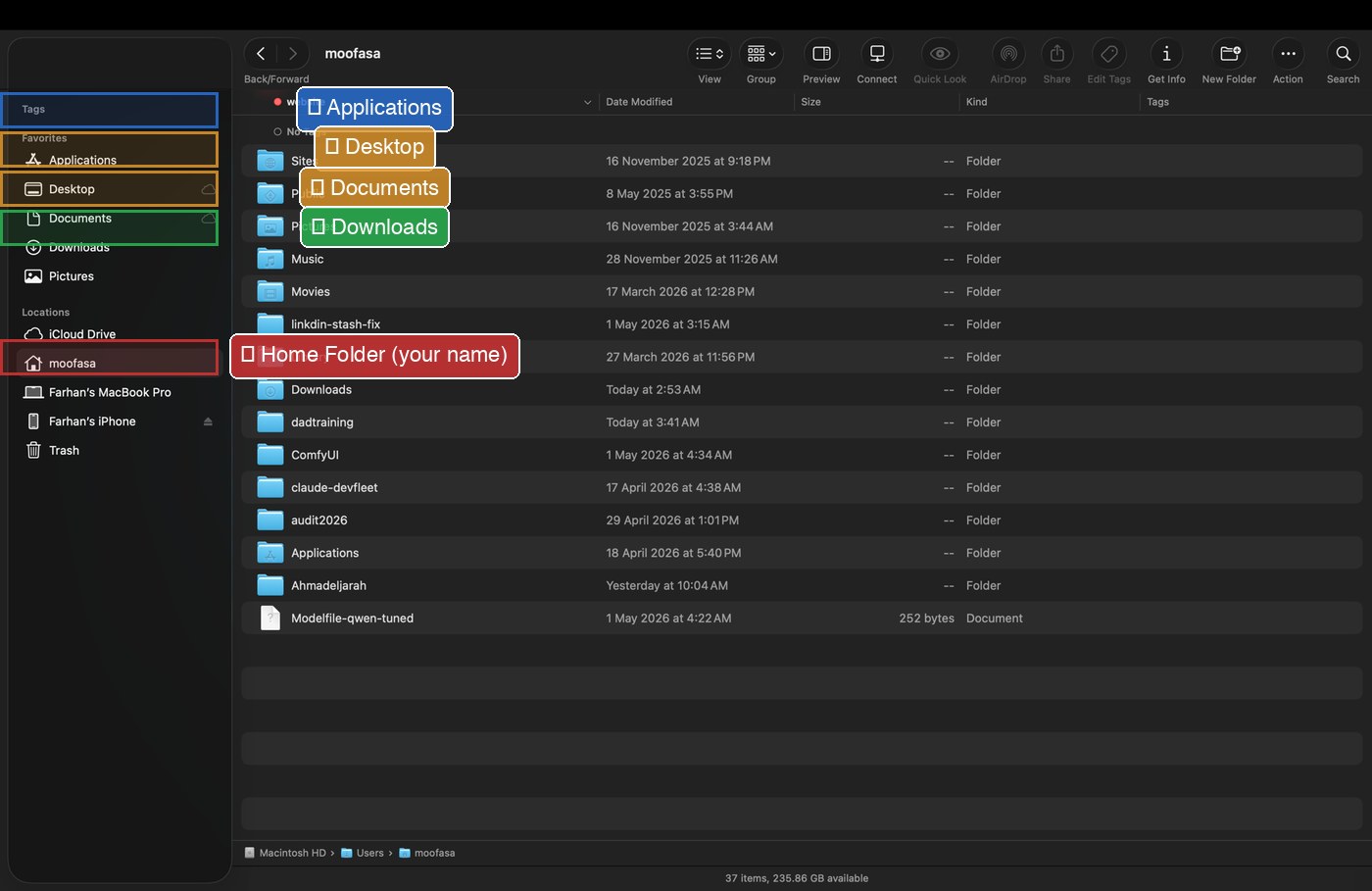1372x891 pixels.
Task: Sort by the Kind column header
Action: tap(976, 102)
